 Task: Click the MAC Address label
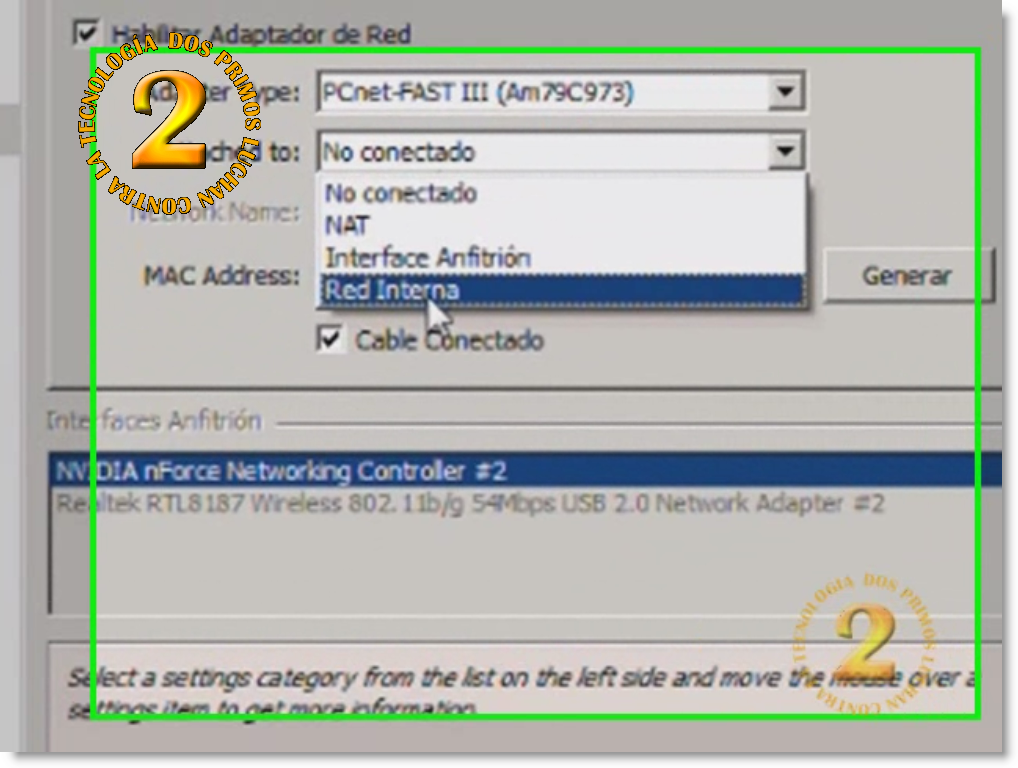(x=221, y=276)
